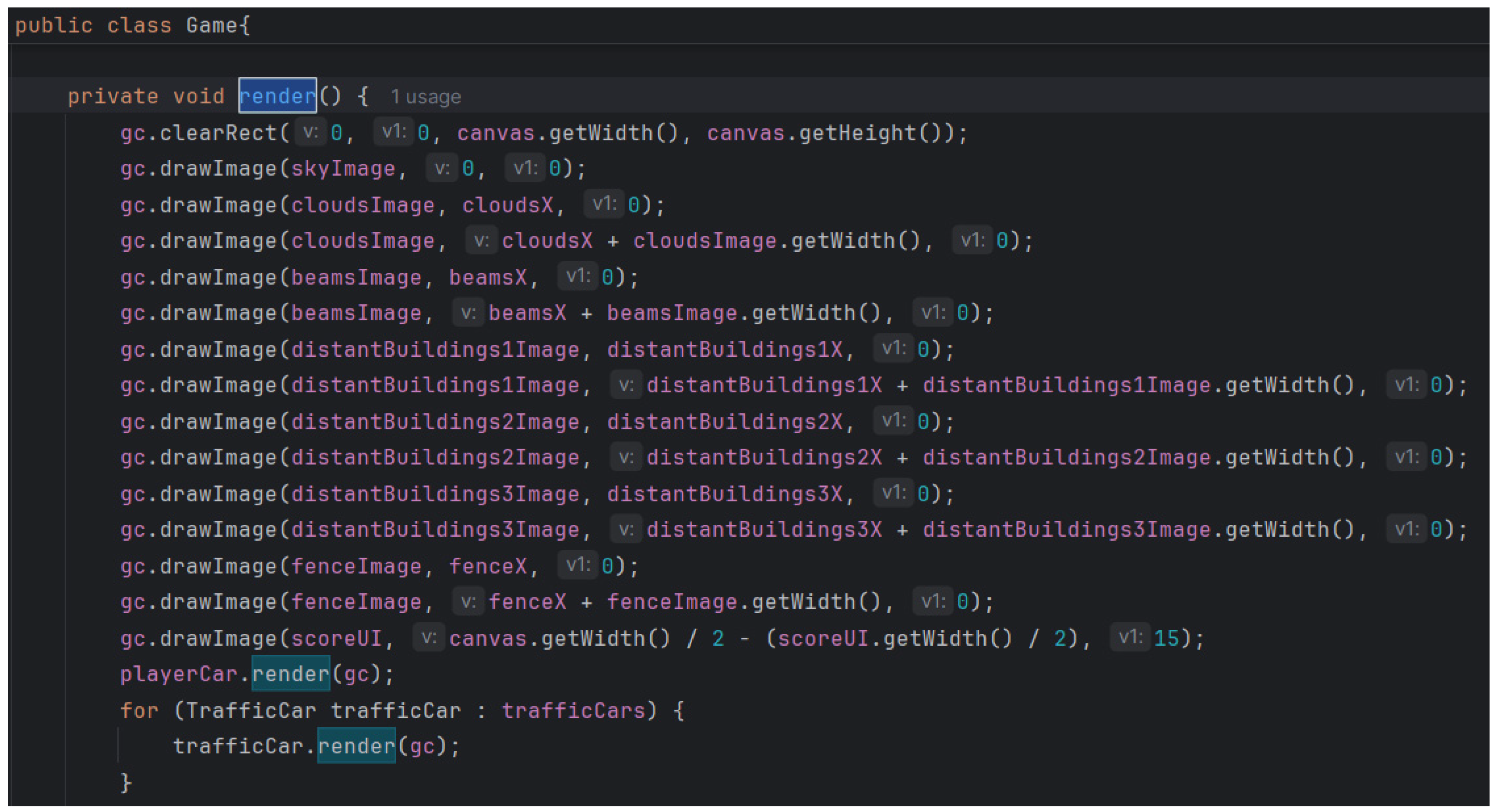The width and height of the screenshot is (1497, 812).
Task: Click distantBuildings3X in third buildings line
Action: 724,494
